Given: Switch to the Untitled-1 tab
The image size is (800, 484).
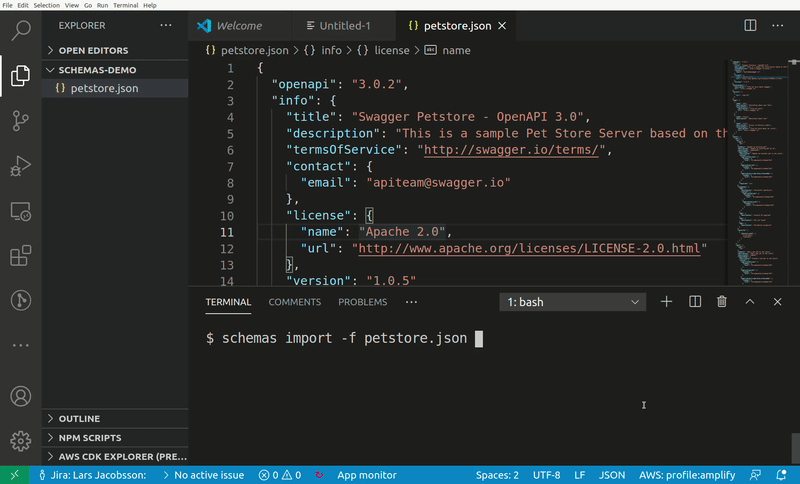Looking at the screenshot, I should (x=344, y=26).
